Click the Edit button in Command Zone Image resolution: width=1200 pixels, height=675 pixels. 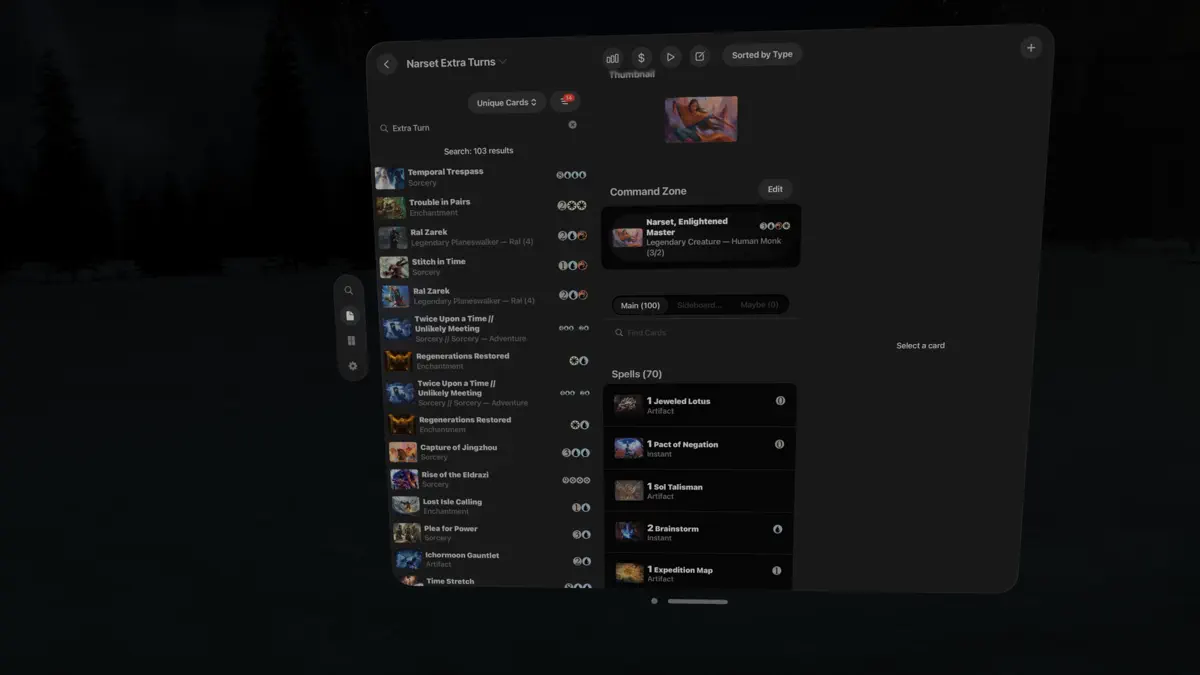pyautogui.click(x=775, y=189)
